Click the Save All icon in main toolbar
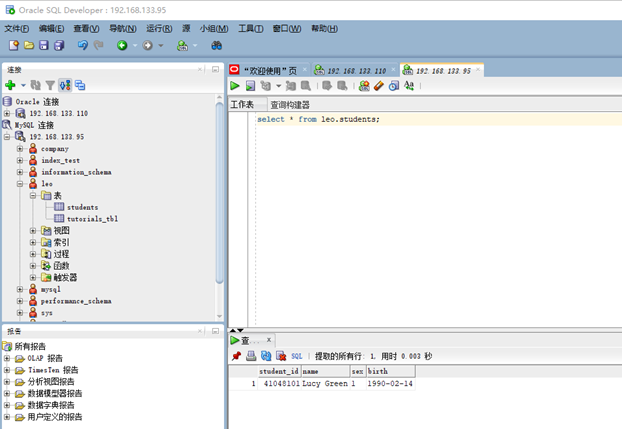The image size is (622, 429). point(59,45)
